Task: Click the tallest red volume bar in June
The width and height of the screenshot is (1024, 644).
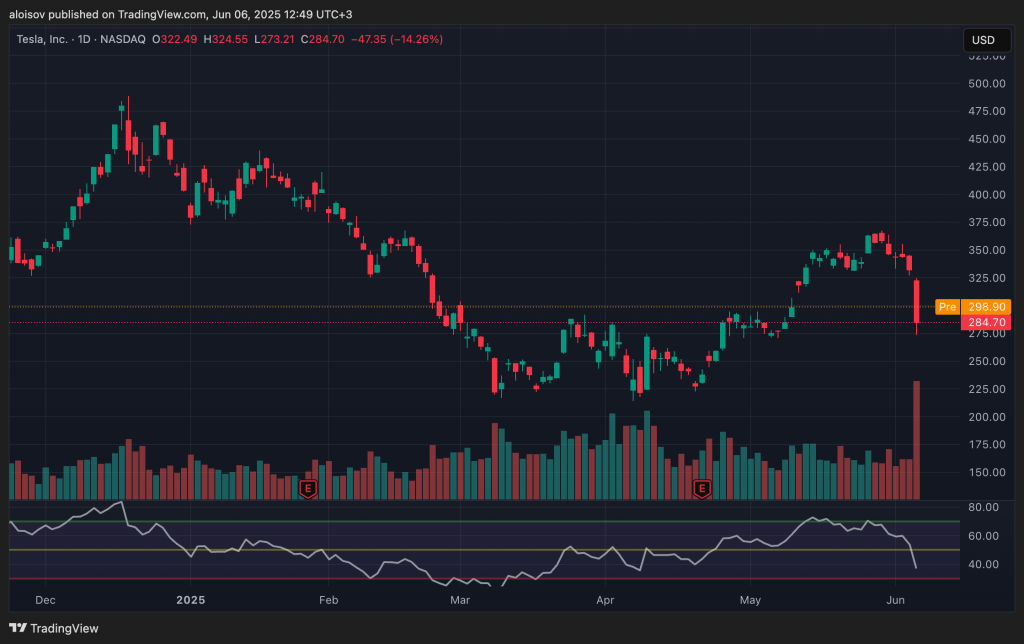Action: point(916,440)
